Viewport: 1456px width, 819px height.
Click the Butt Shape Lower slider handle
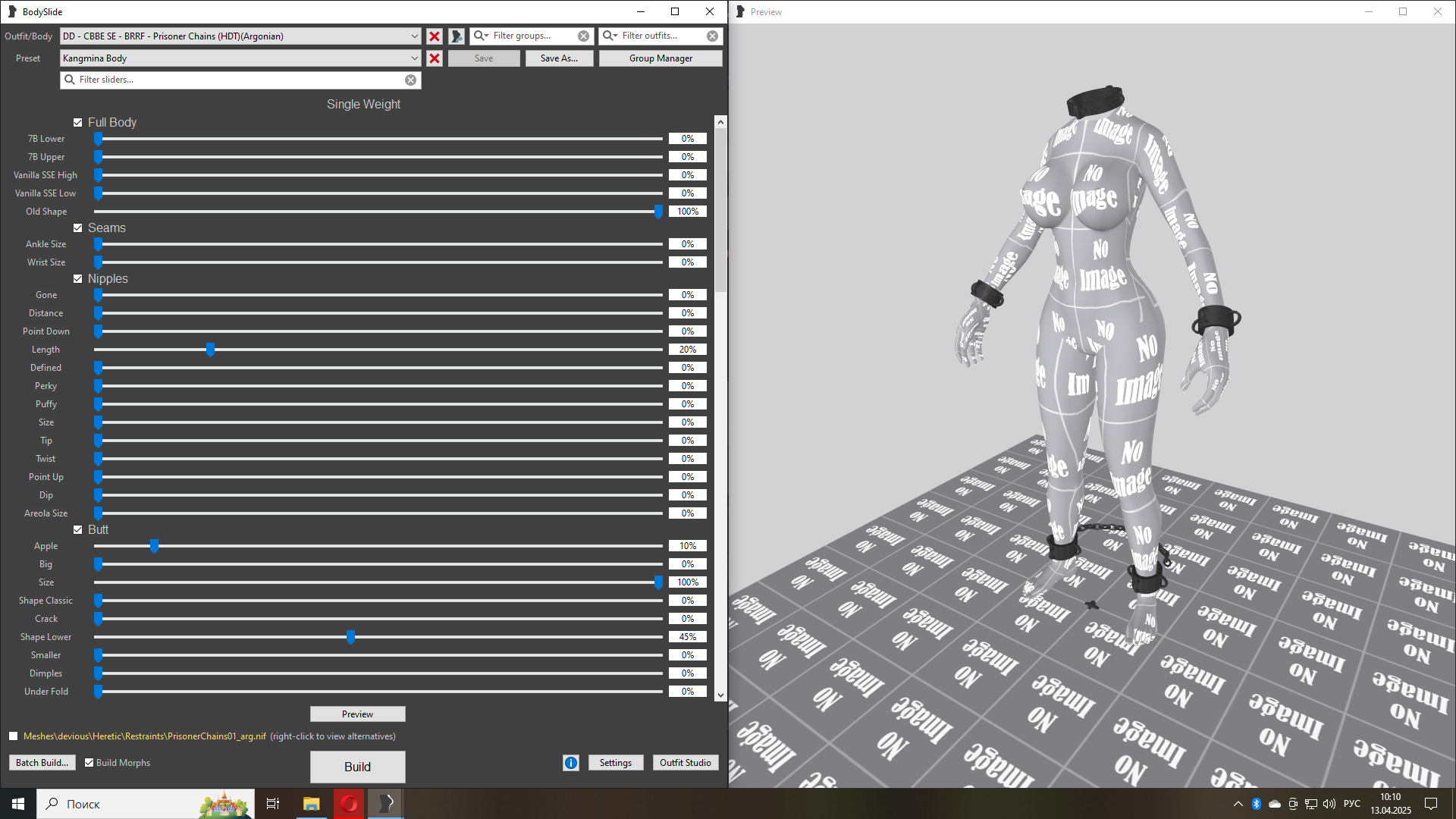click(x=350, y=637)
